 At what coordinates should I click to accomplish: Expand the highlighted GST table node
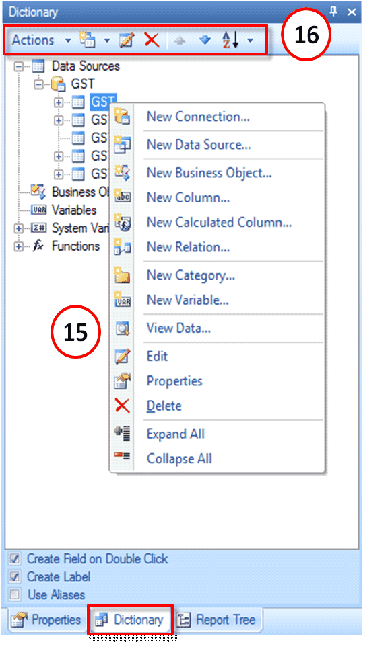(58, 102)
